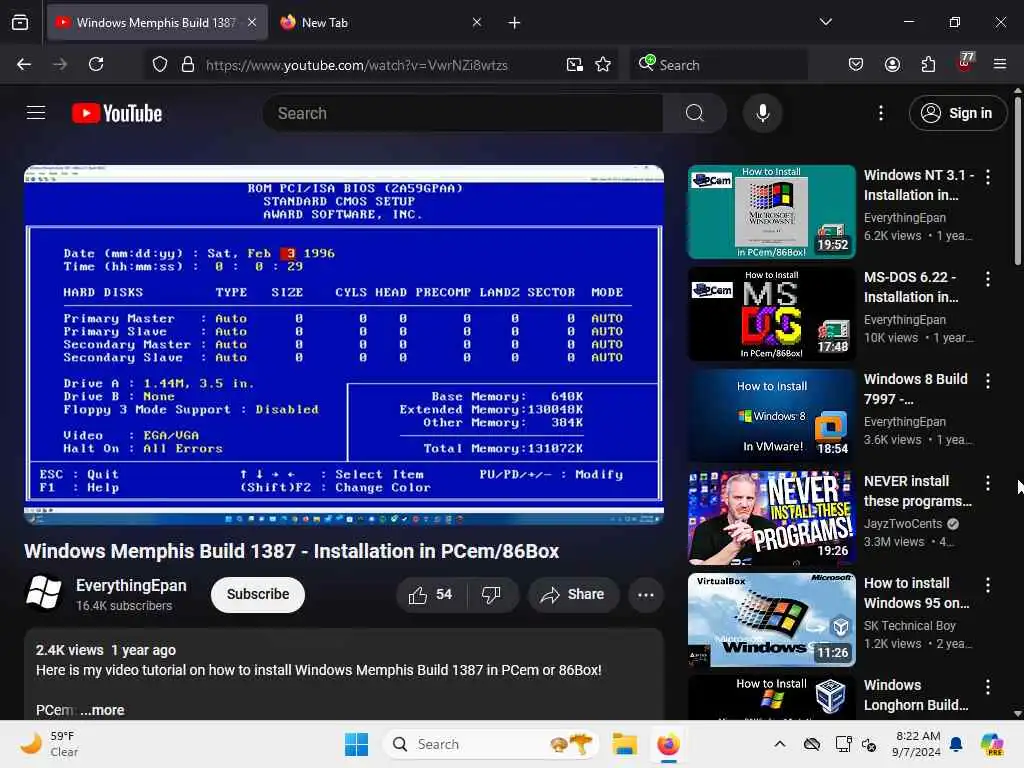
Task: Open options for Windows Longhorn Build video
Action: (987, 686)
